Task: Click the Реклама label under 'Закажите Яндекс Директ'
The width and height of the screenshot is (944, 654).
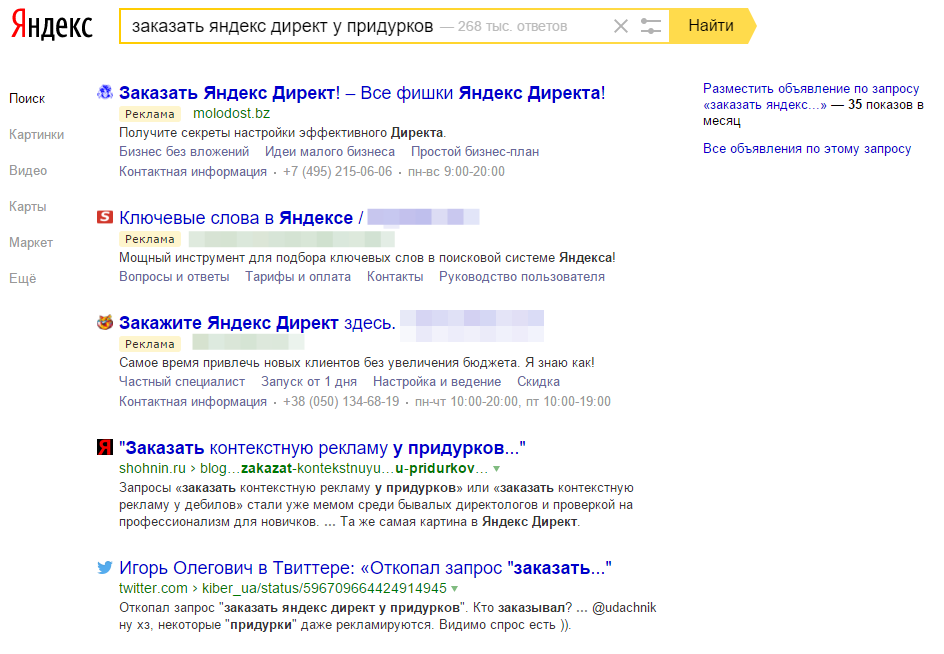Action: click(x=150, y=344)
